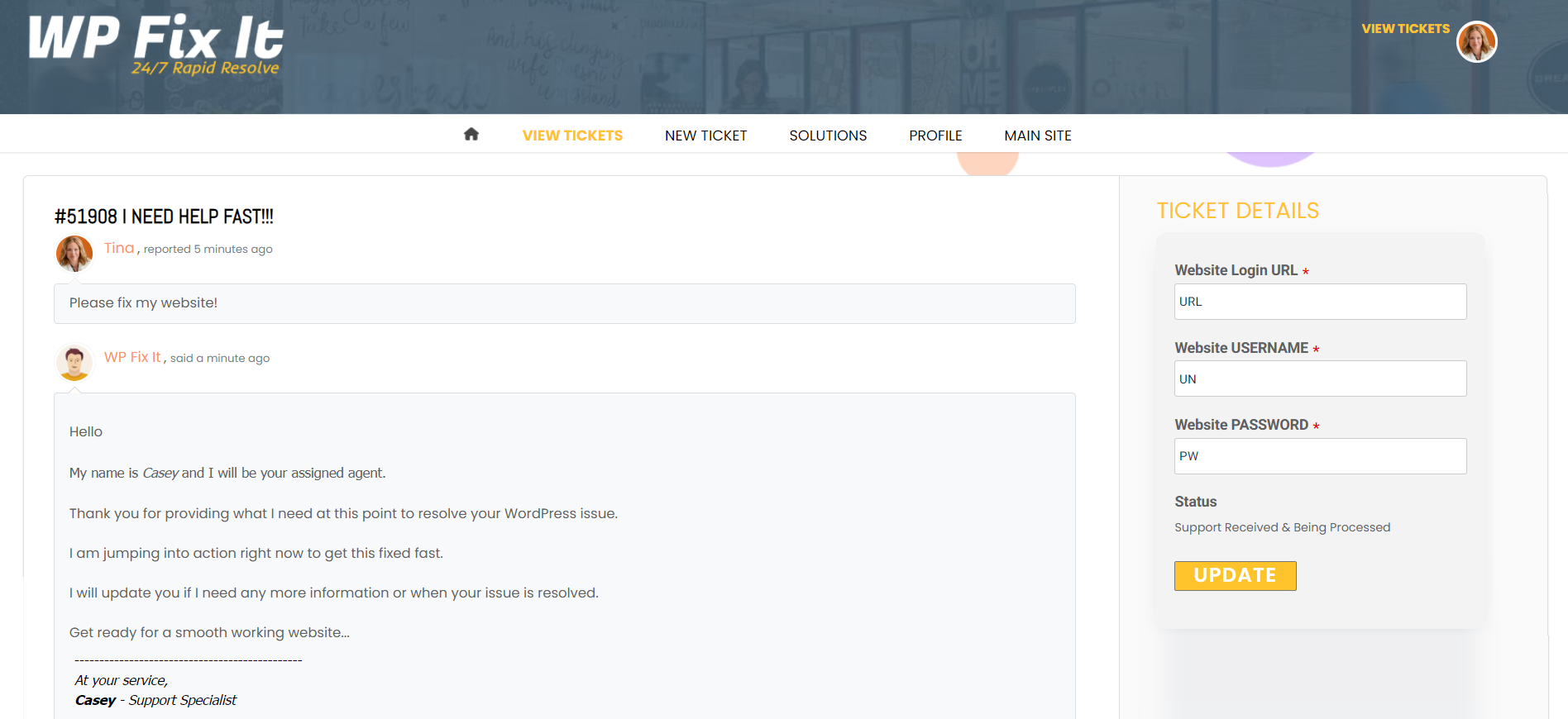Open the PROFILE menu item

935,136
